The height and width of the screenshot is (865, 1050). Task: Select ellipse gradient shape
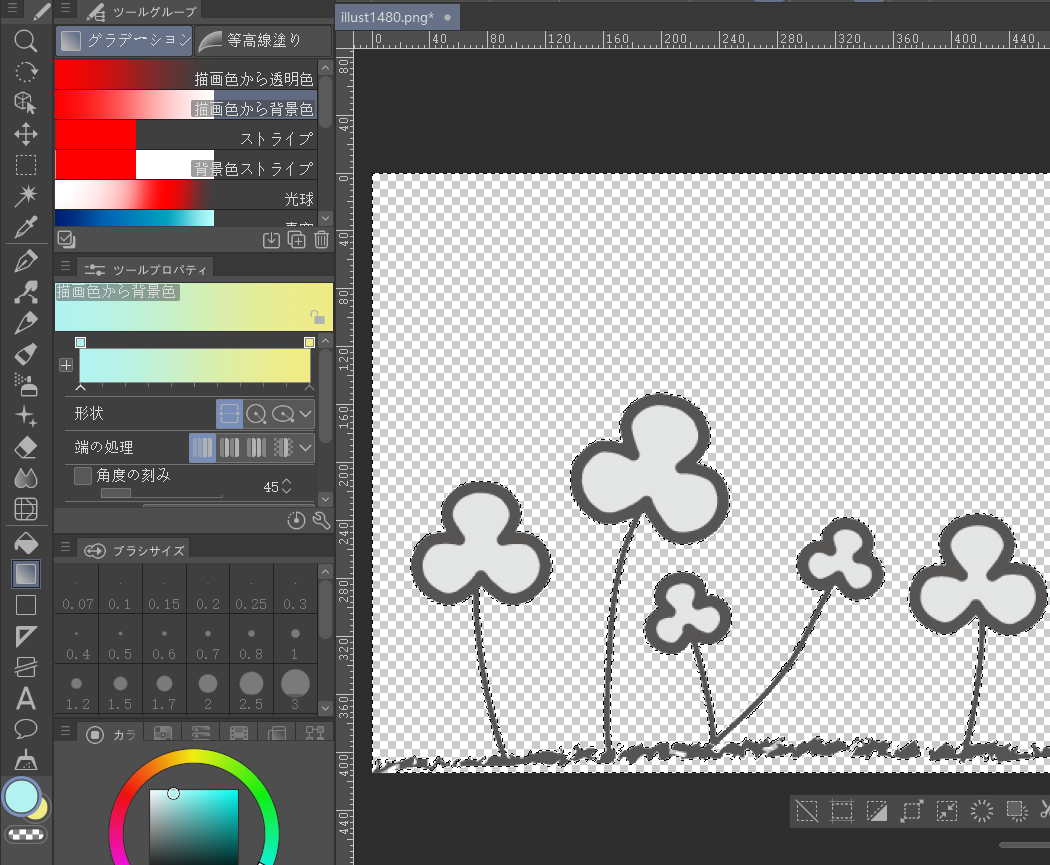[x=283, y=414]
